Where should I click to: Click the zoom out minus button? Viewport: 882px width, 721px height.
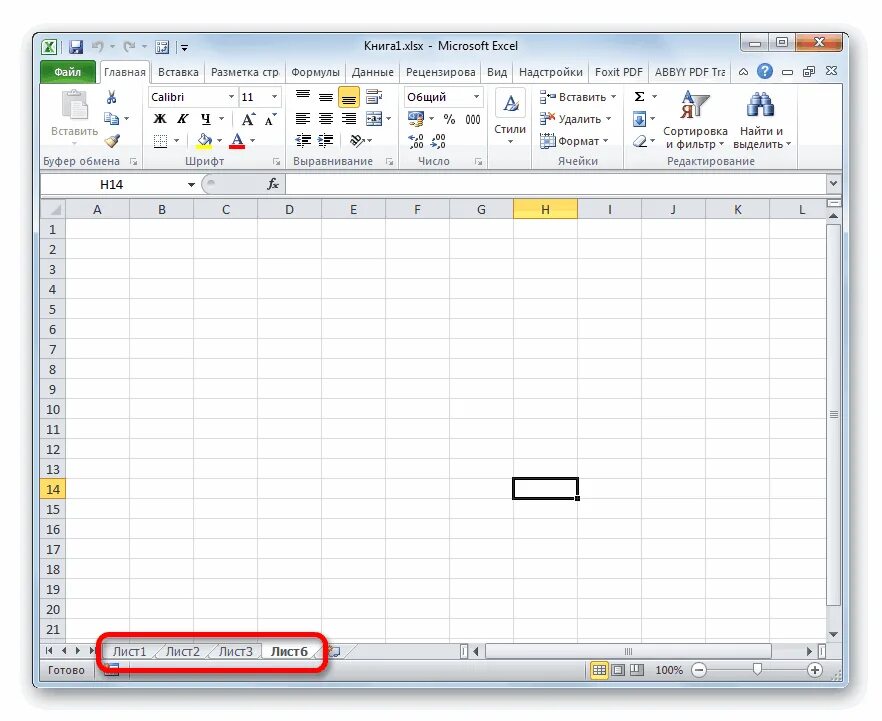tap(699, 670)
